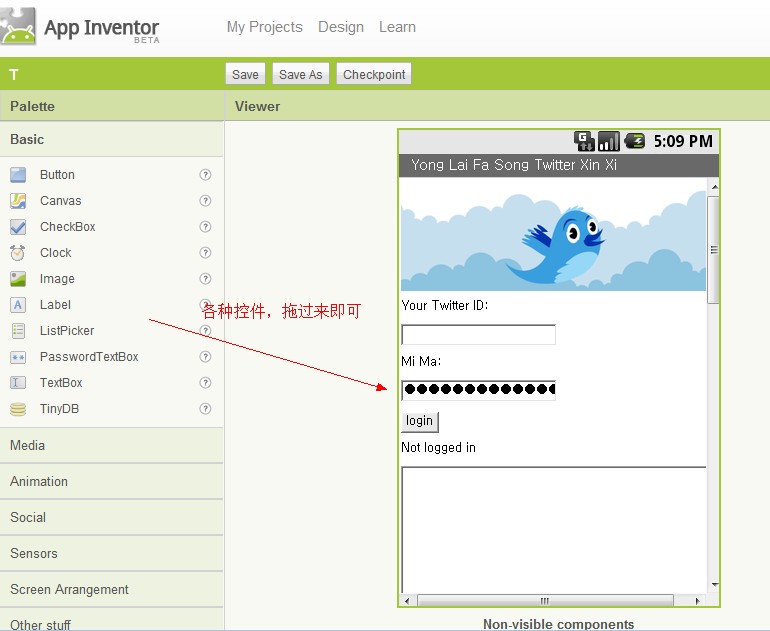Select the Clock component icon

[x=18, y=253]
